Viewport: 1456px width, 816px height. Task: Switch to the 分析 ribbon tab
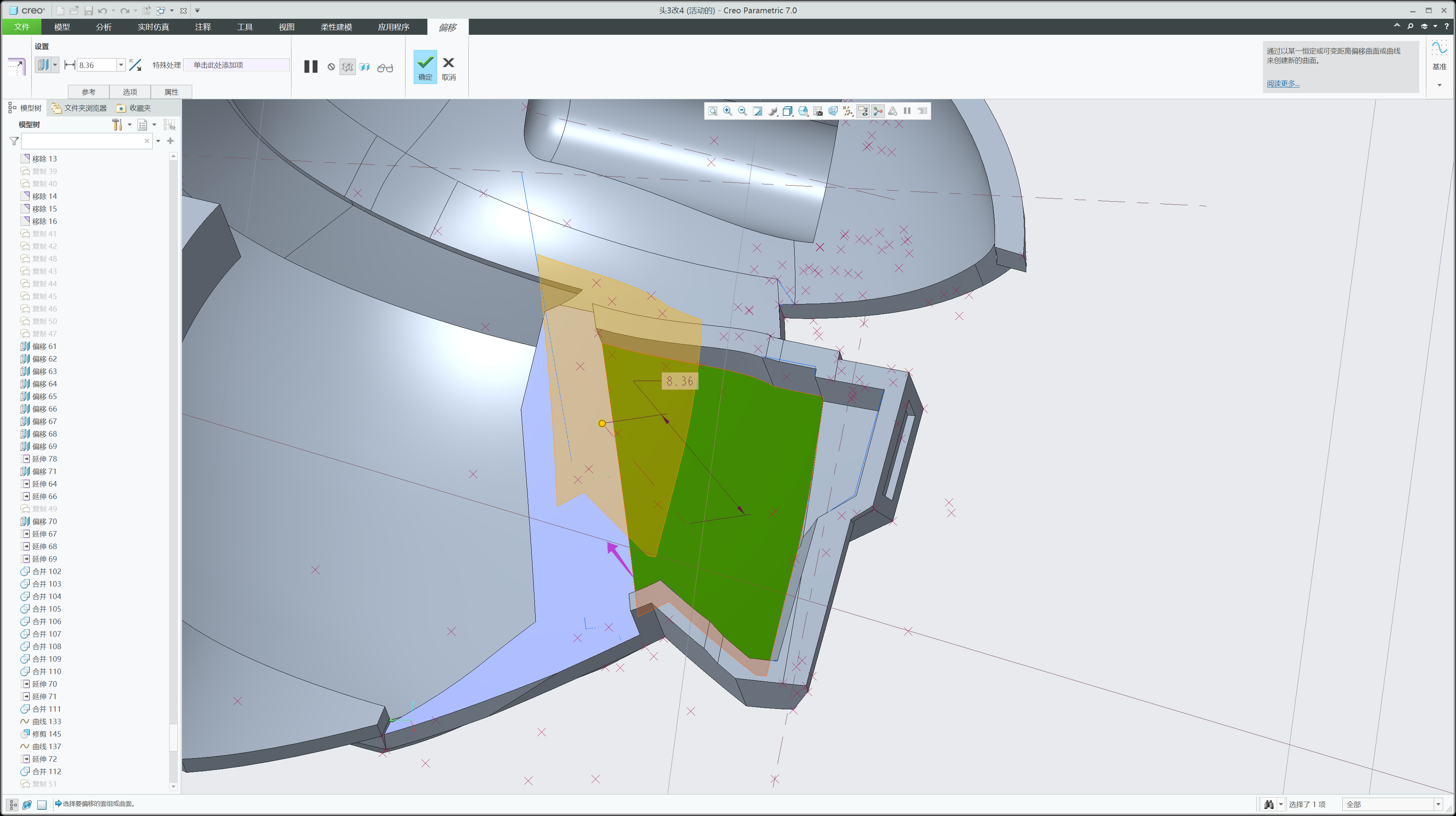104,27
